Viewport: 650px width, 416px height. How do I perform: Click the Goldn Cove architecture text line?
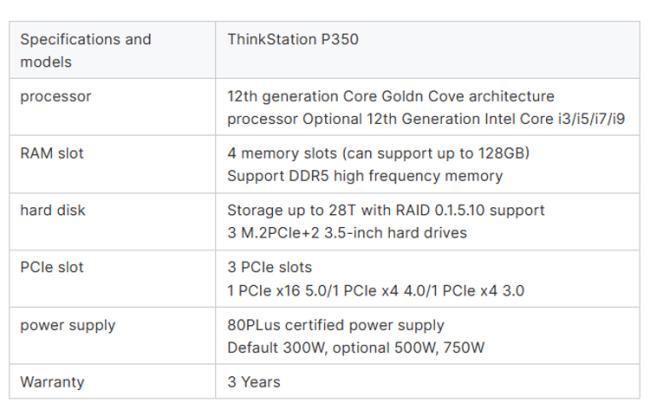click(x=390, y=96)
